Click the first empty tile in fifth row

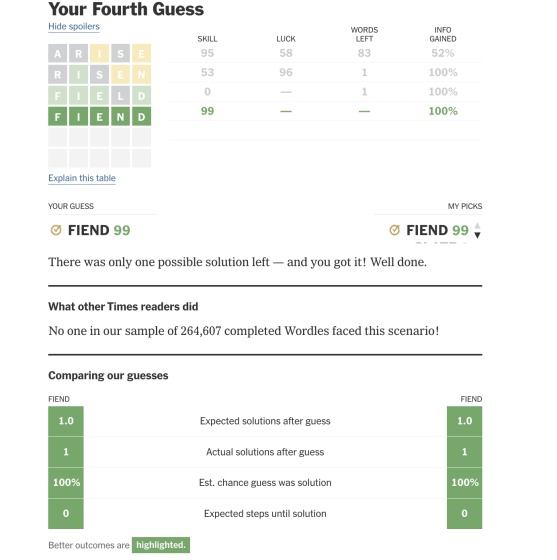pos(57,137)
